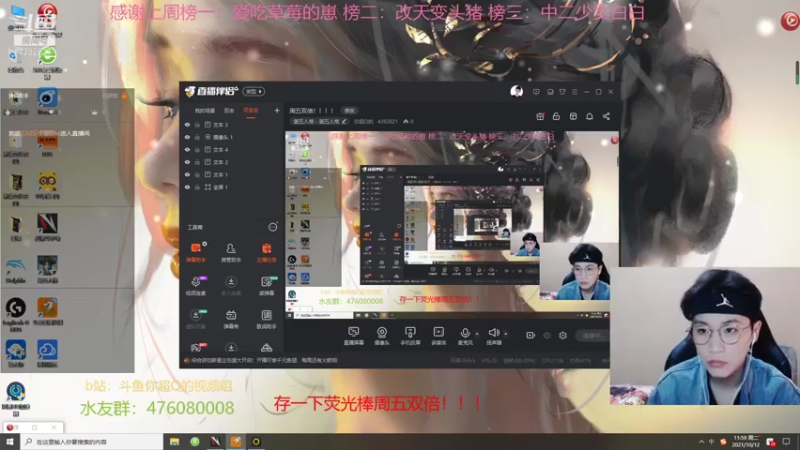Screen dimensions: 800x450
Task: Click the stream preview thumbnail
Action: pos(452,224)
